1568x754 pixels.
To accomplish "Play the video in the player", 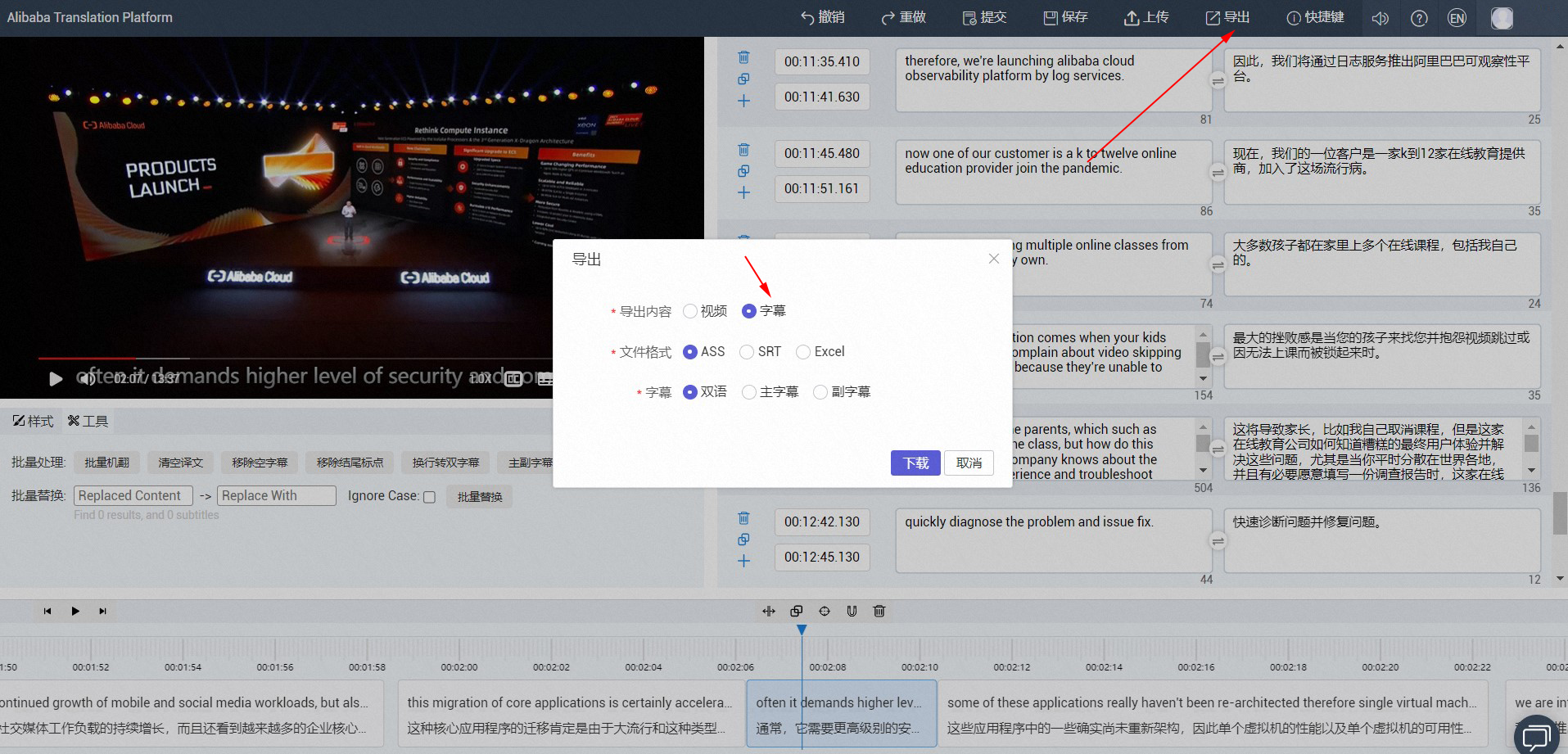I will click(x=56, y=378).
